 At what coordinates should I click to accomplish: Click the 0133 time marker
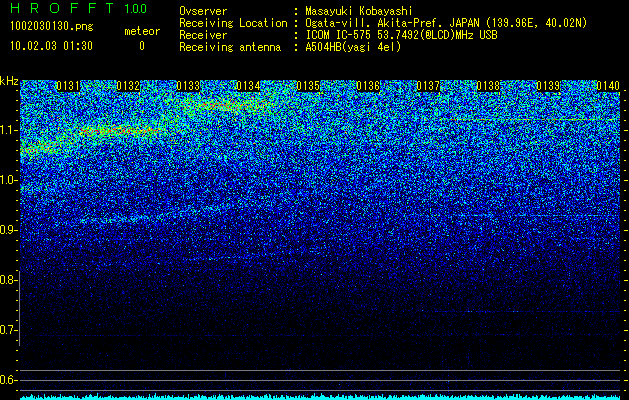188,86
